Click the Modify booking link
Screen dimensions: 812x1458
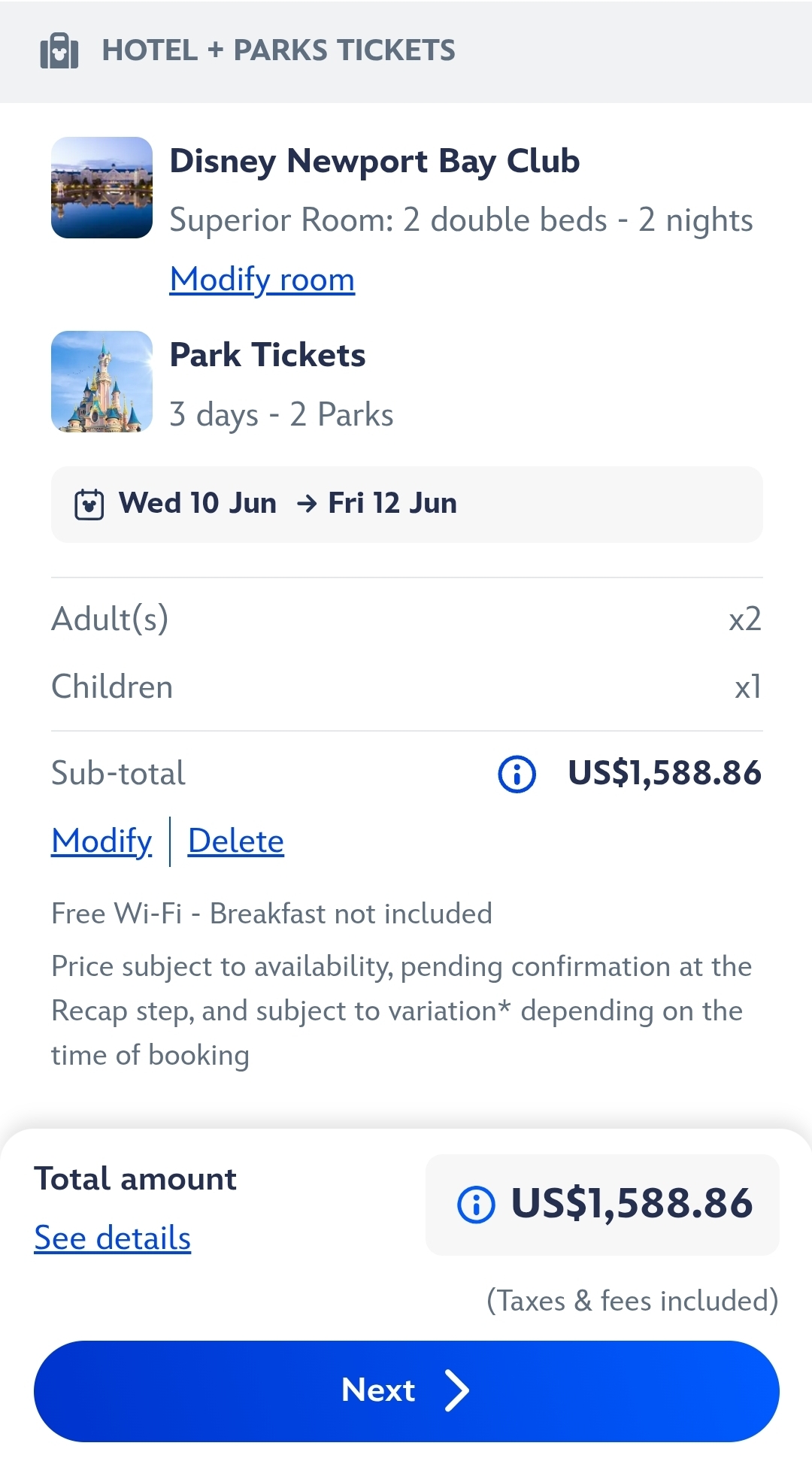tap(101, 841)
